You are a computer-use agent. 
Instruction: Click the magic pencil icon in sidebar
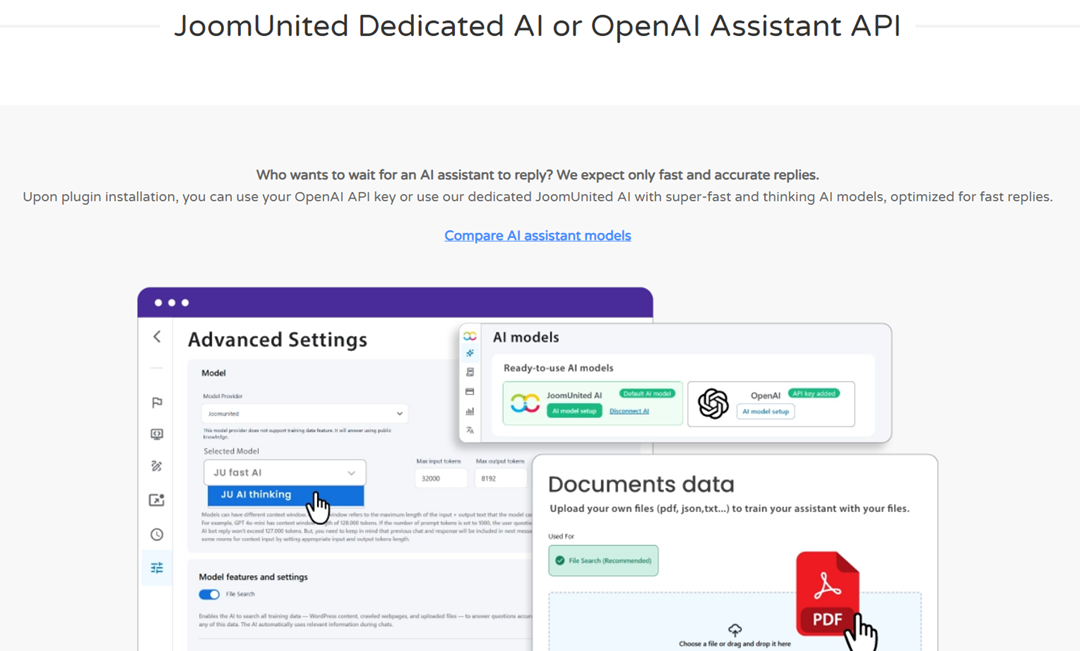157,466
